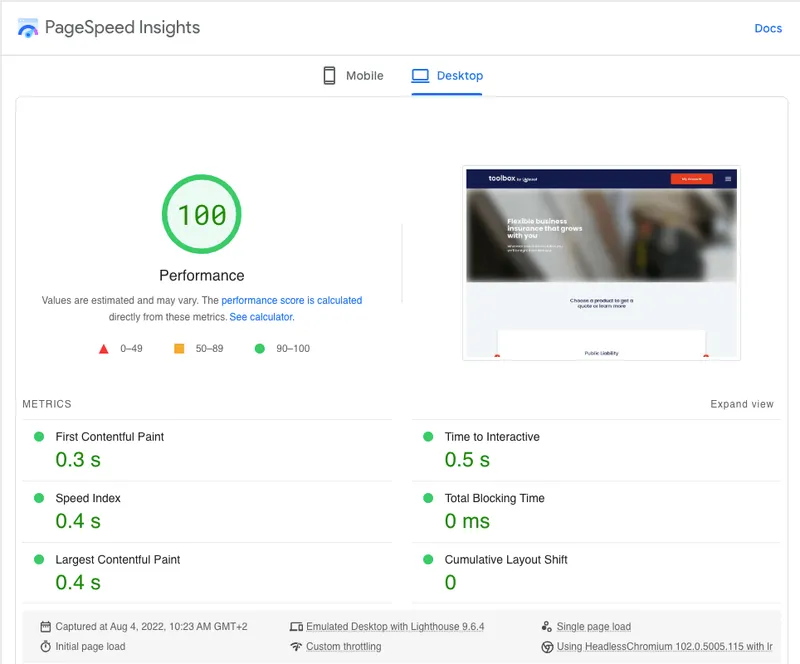Click the orange square for the 50–89 range
800x664 pixels.
pos(181,349)
